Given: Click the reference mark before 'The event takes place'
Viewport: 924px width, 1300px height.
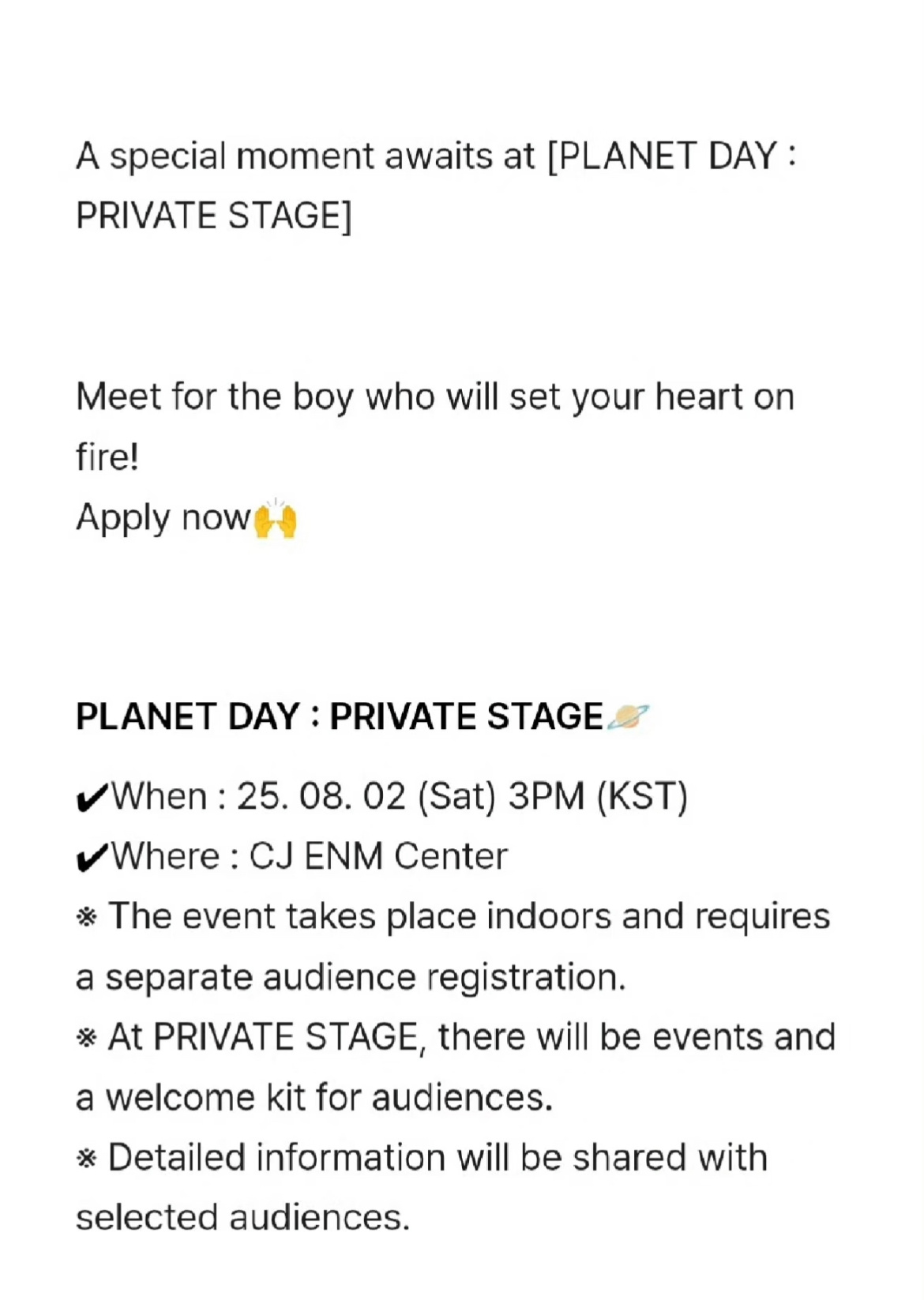Looking at the screenshot, I should point(86,918).
